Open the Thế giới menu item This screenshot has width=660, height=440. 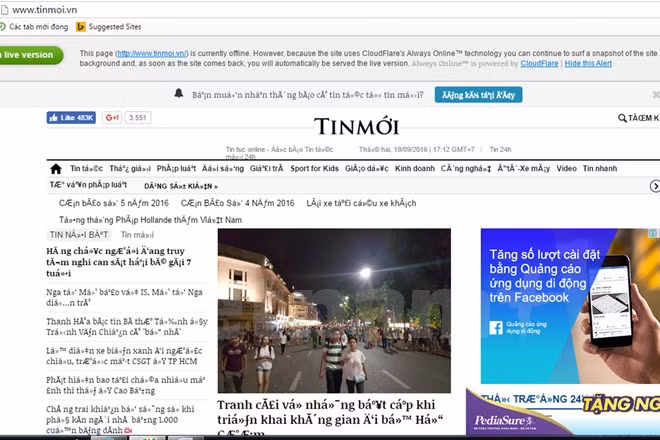tap(130, 169)
